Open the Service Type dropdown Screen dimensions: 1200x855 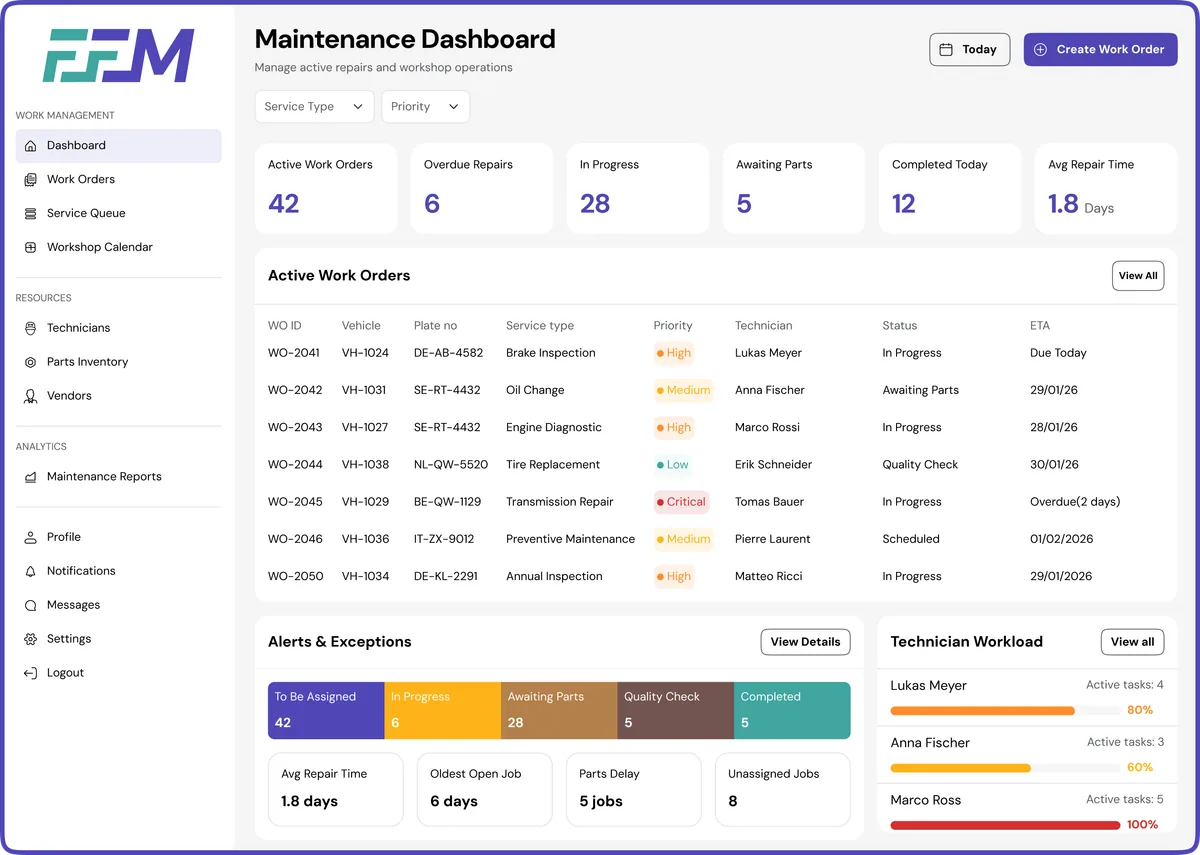coord(314,106)
